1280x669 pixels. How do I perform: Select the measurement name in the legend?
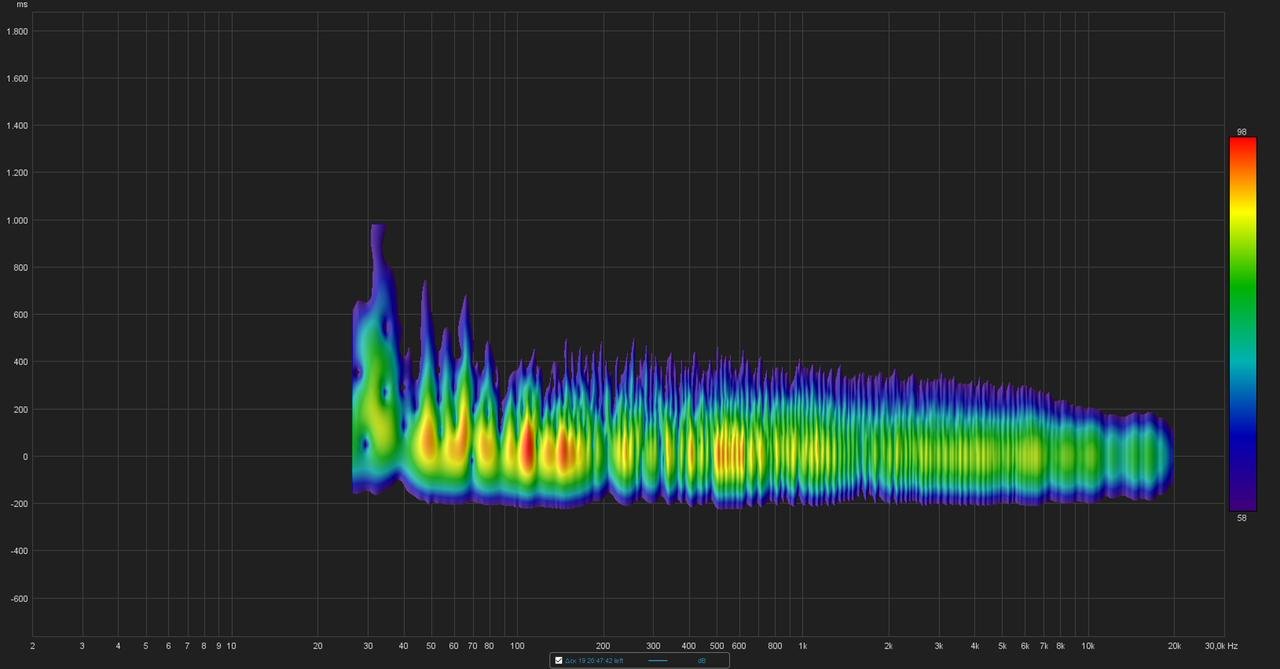(594, 660)
